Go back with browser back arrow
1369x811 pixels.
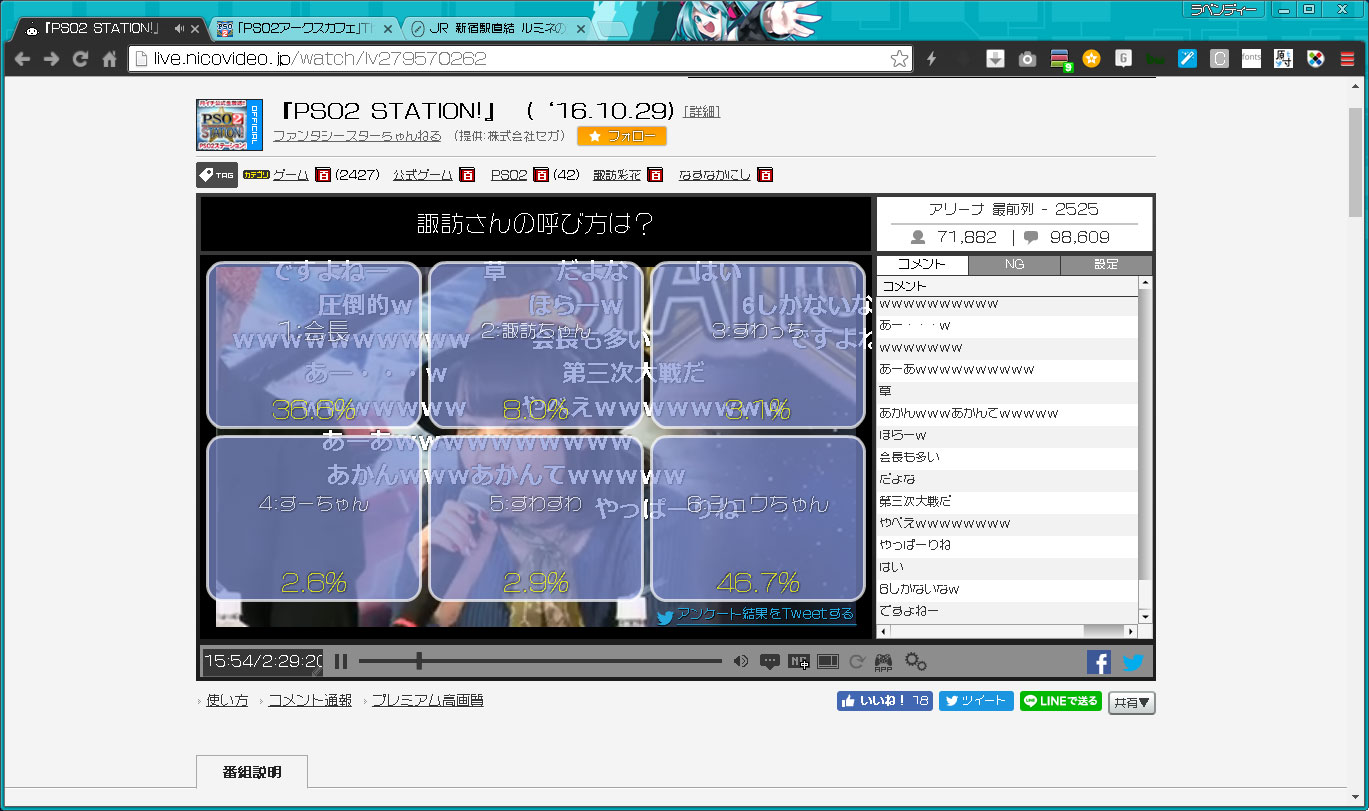(22, 59)
